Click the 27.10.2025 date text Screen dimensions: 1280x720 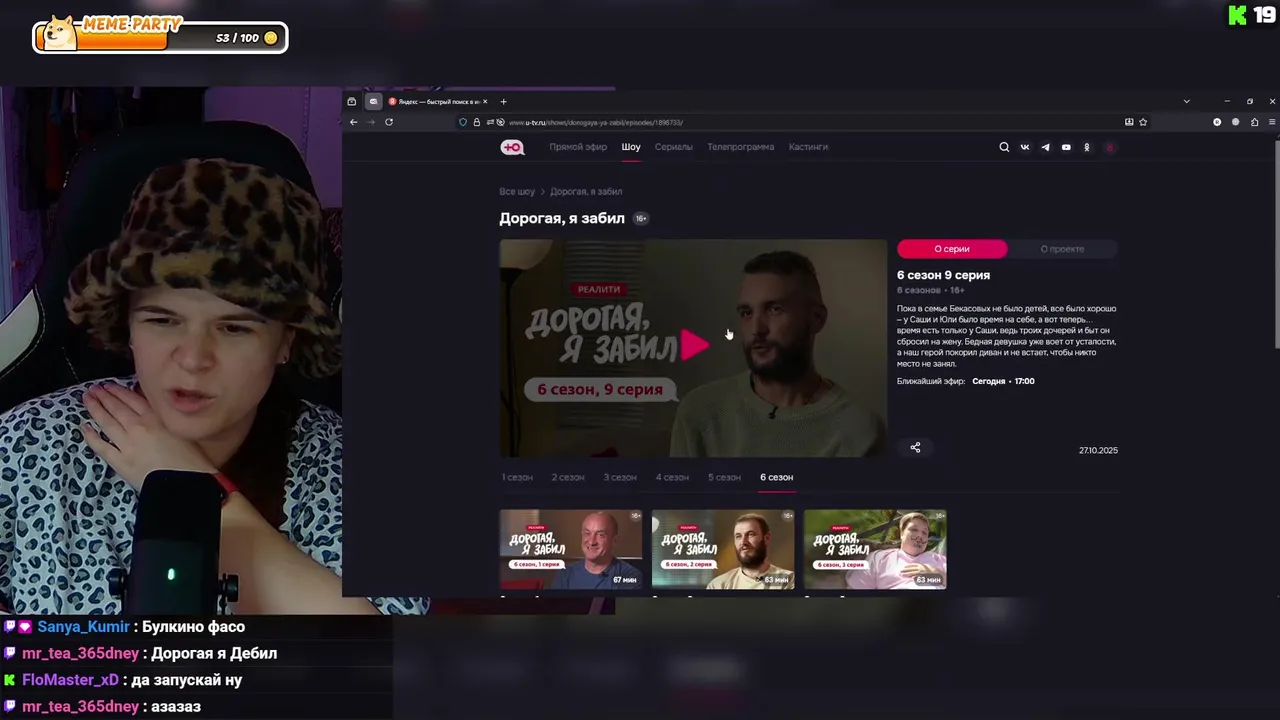click(x=1098, y=450)
